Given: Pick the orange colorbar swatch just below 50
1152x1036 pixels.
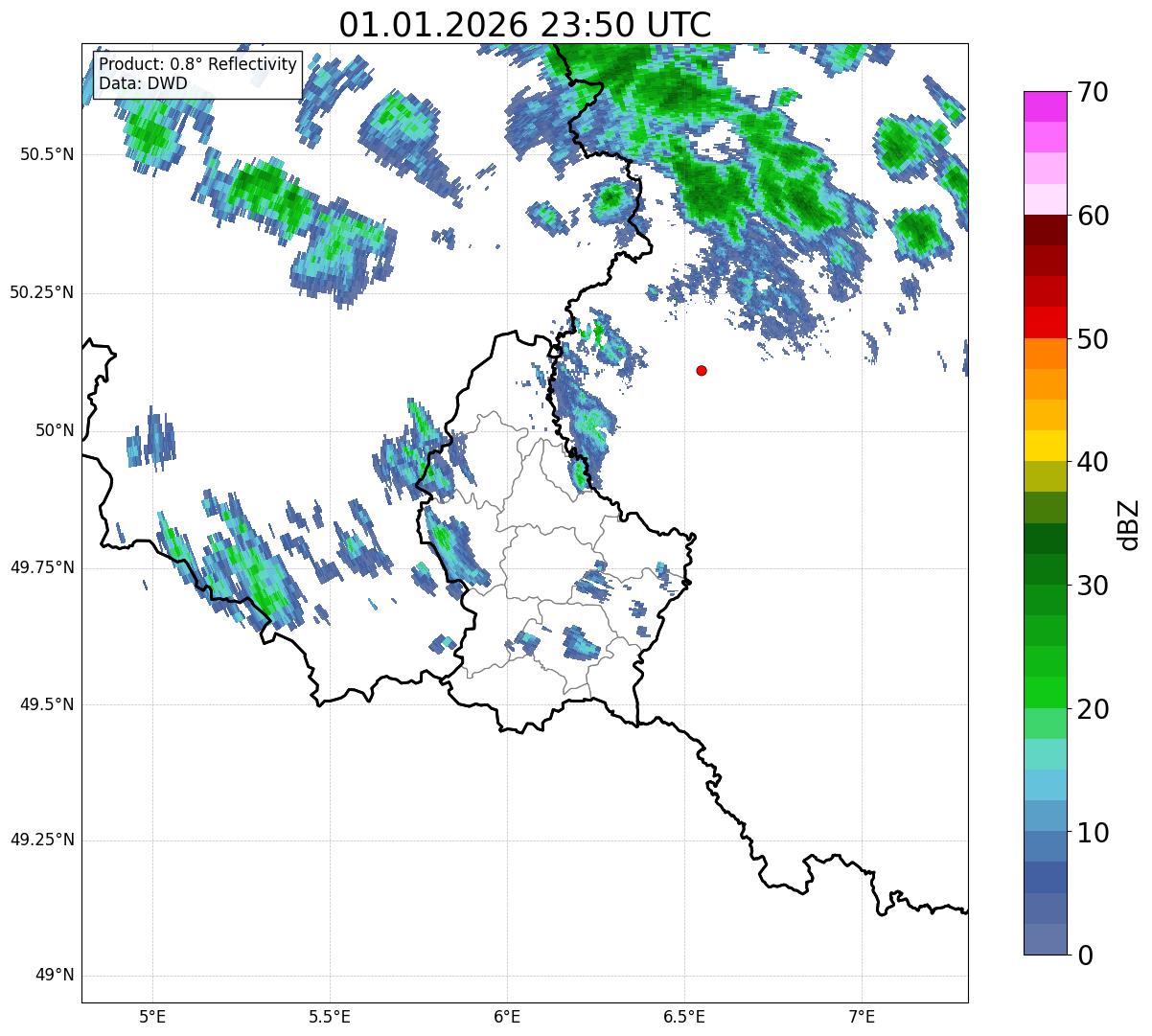Looking at the screenshot, I should pyautogui.click(x=1045, y=354).
